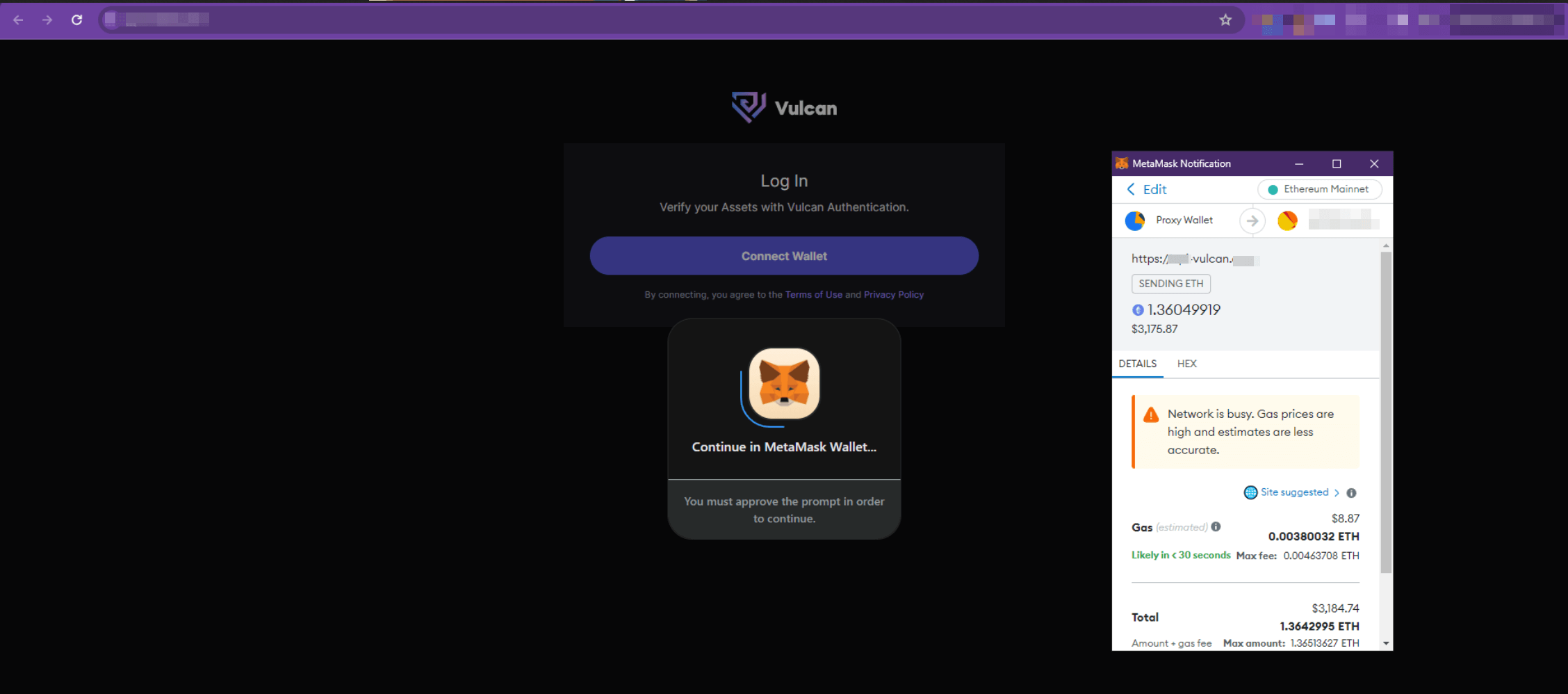Switch to the HEX tab

(x=1186, y=364)
